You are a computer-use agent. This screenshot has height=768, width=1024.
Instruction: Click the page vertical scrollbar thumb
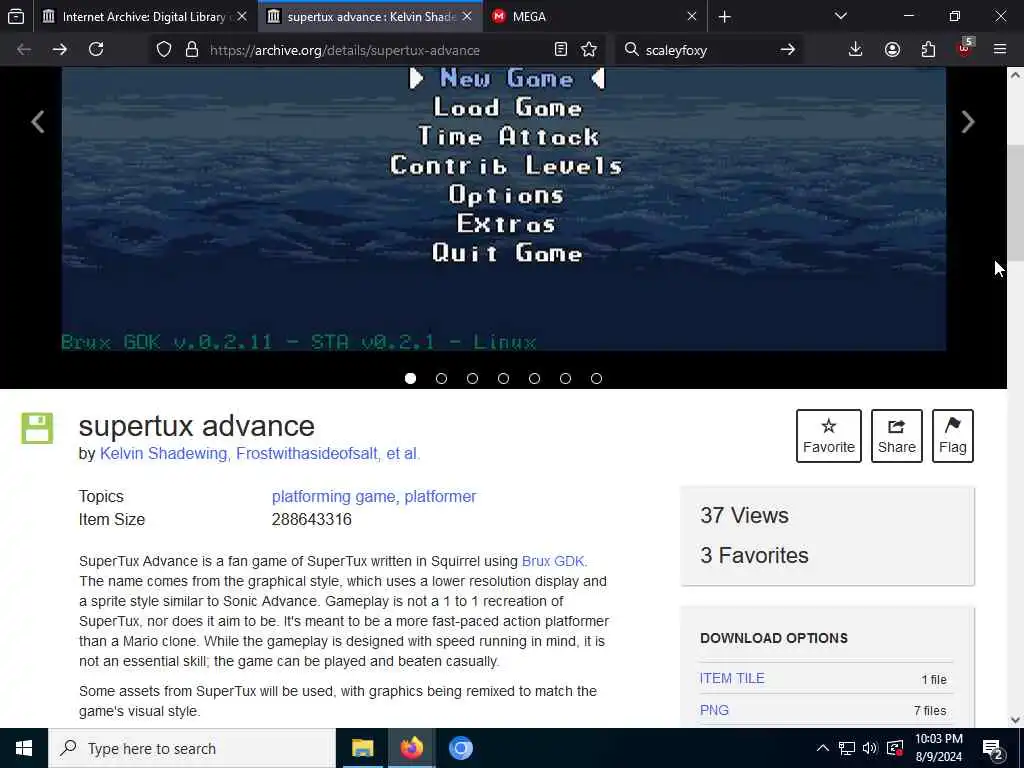1016,202
